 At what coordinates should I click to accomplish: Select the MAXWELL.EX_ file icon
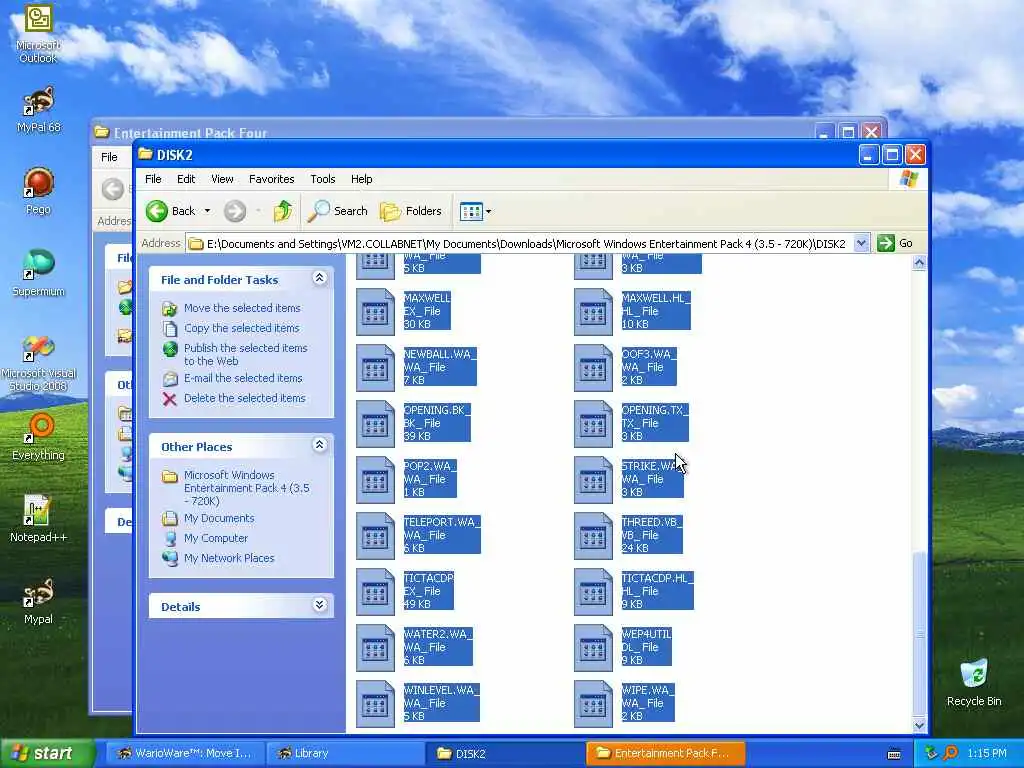coord(375,312)
